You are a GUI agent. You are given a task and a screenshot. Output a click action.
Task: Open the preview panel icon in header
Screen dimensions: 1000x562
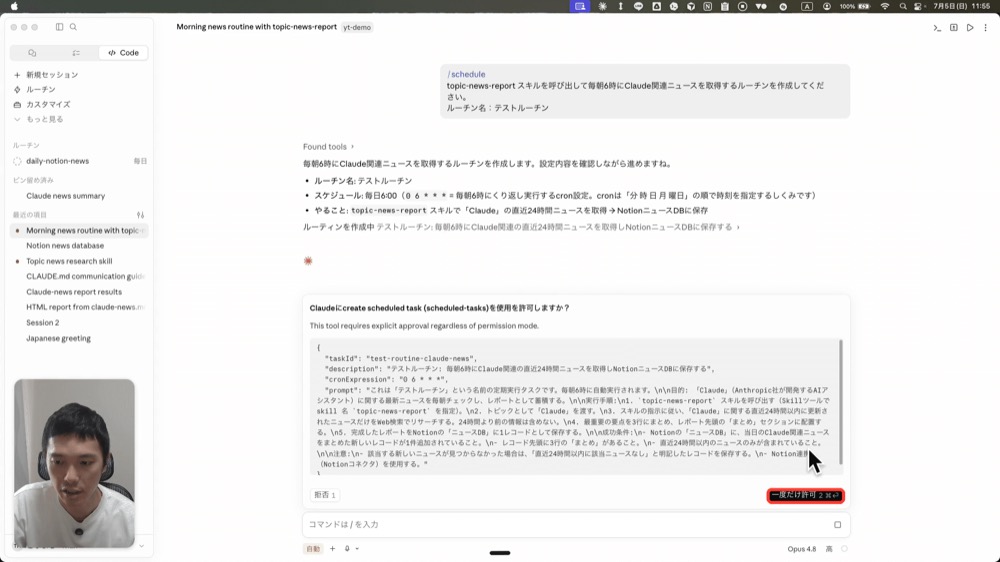[953, 27]
